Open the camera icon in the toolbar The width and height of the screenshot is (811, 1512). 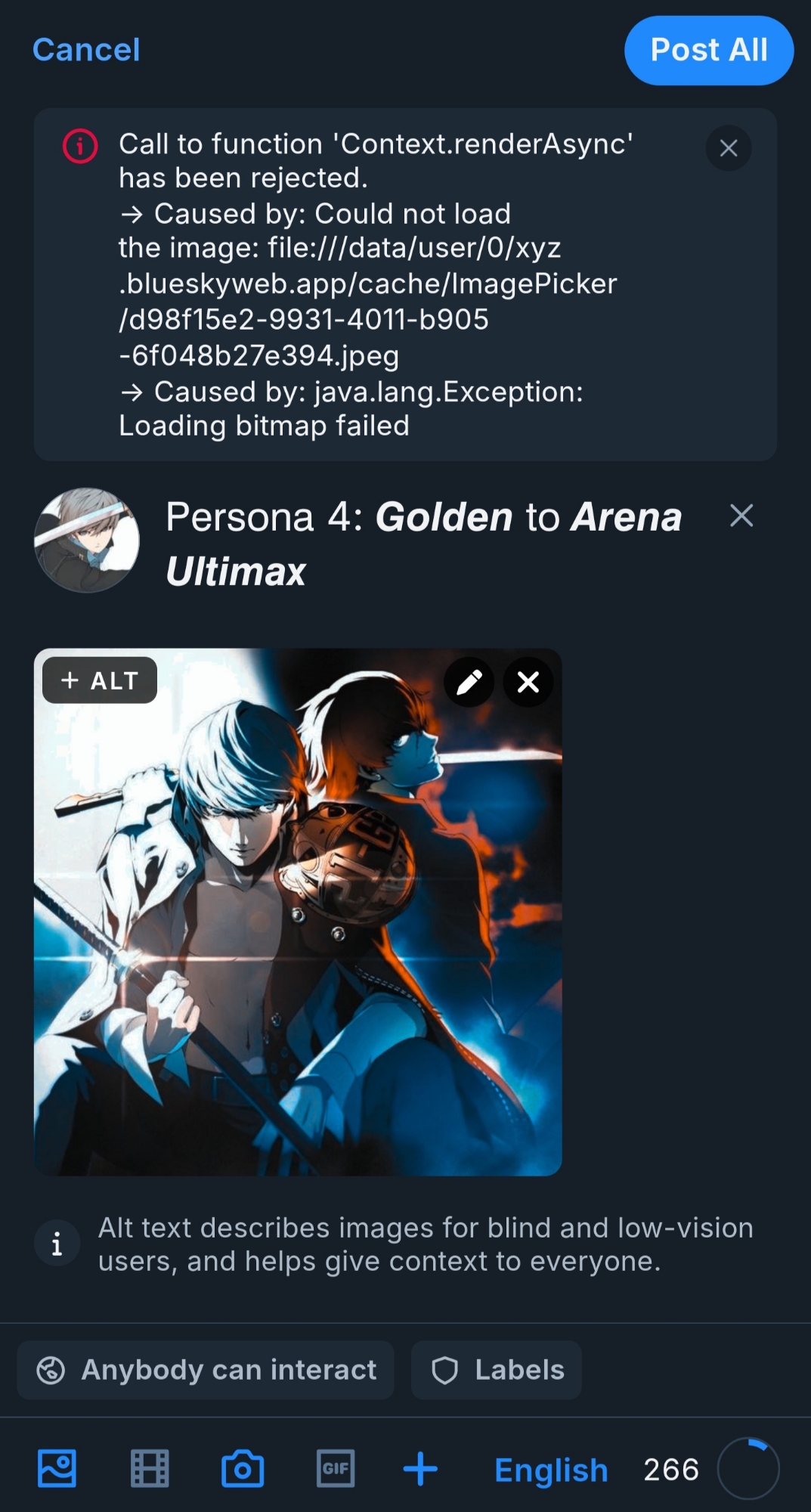[243, 1469]
